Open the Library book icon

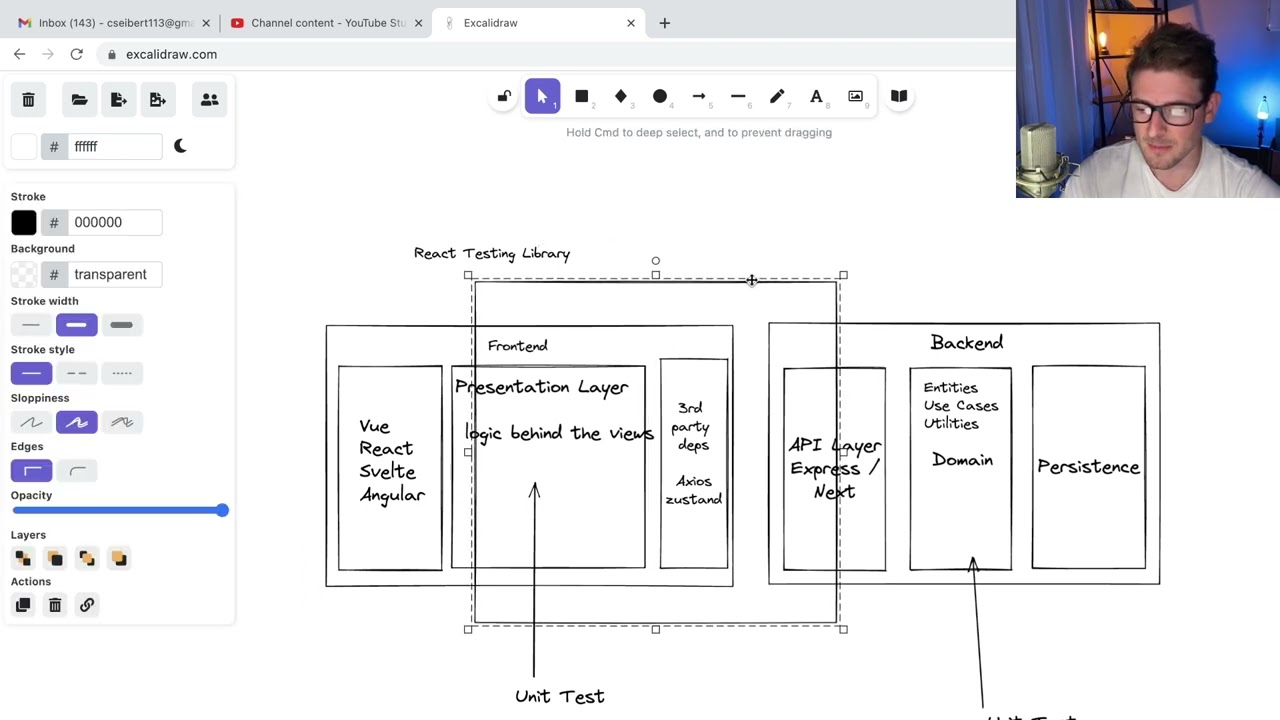click(x=899, y=97)
